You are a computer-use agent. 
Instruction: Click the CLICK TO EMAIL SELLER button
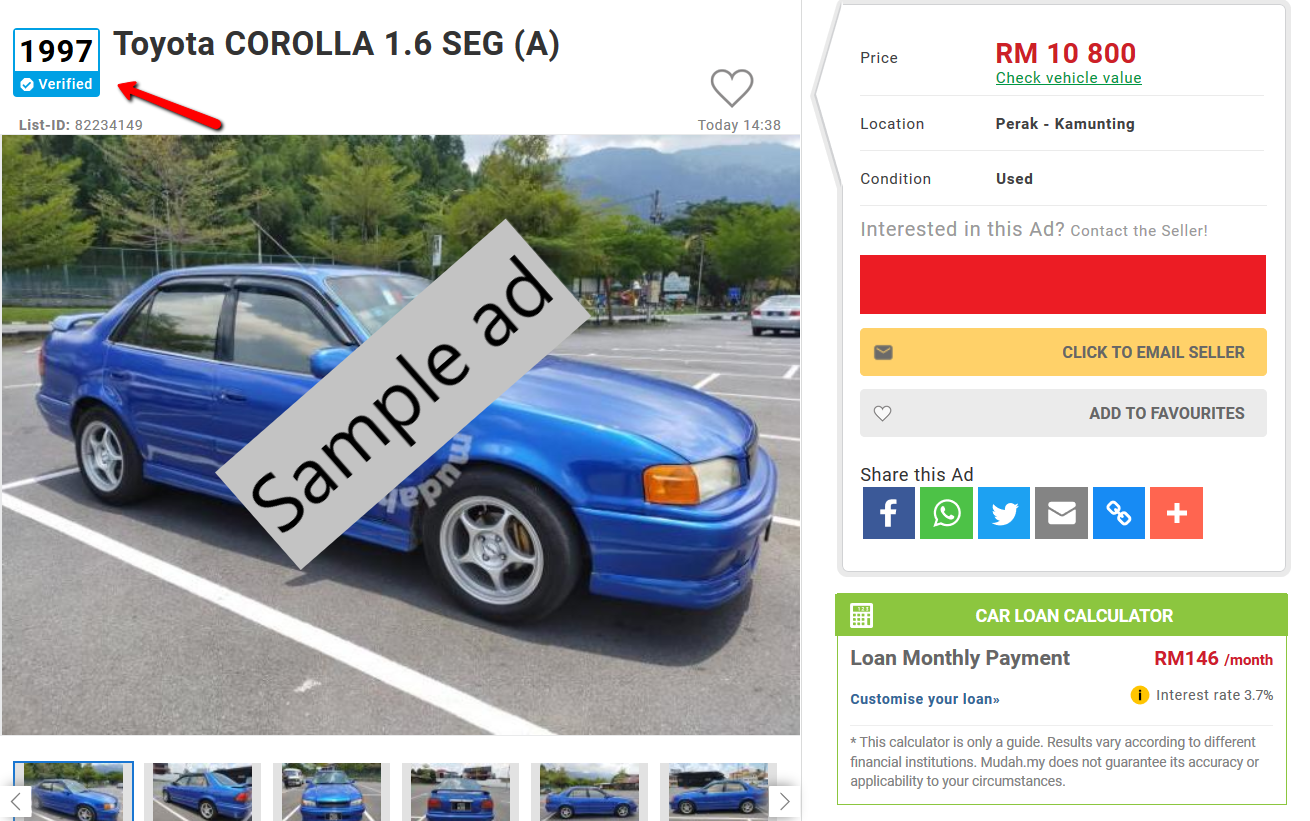(1063, 352)
